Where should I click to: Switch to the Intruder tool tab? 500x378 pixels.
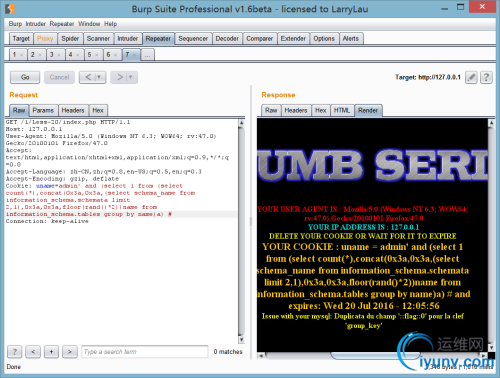coord(128,39)
